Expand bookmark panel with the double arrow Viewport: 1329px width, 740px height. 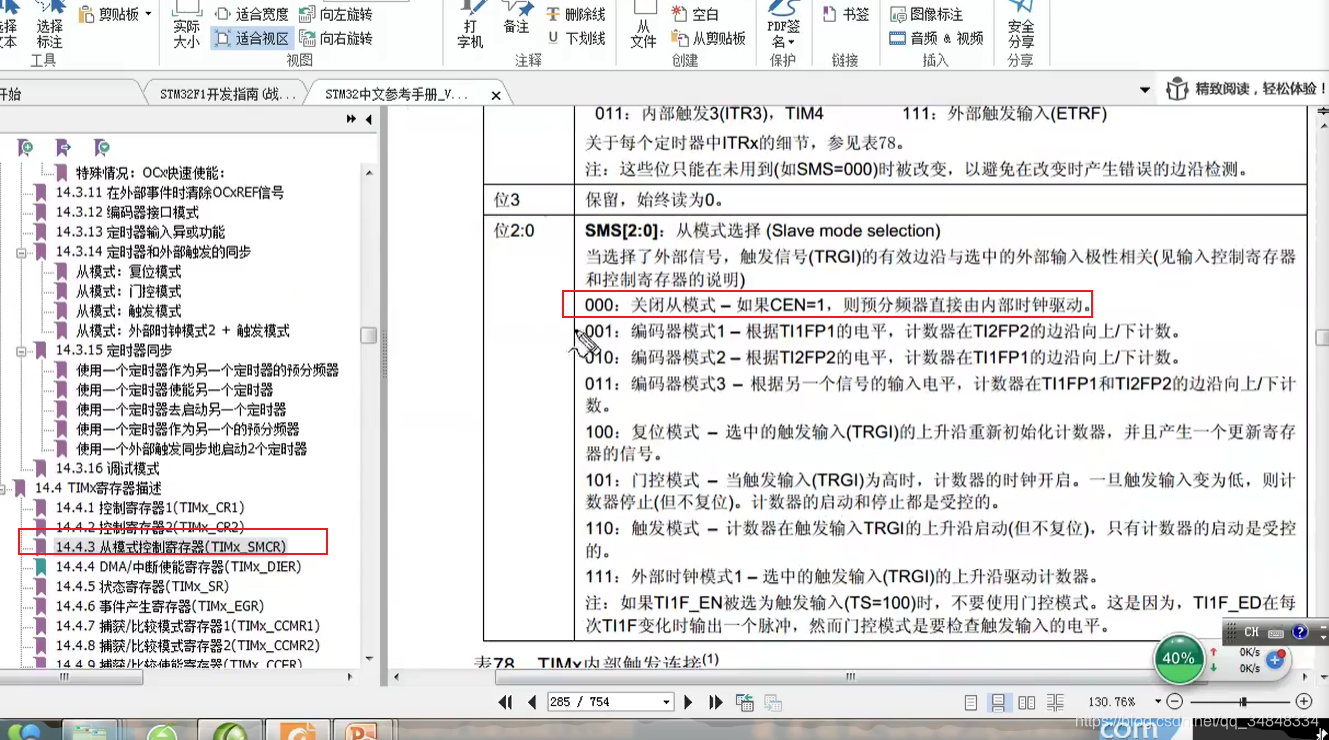coord(351,119)
